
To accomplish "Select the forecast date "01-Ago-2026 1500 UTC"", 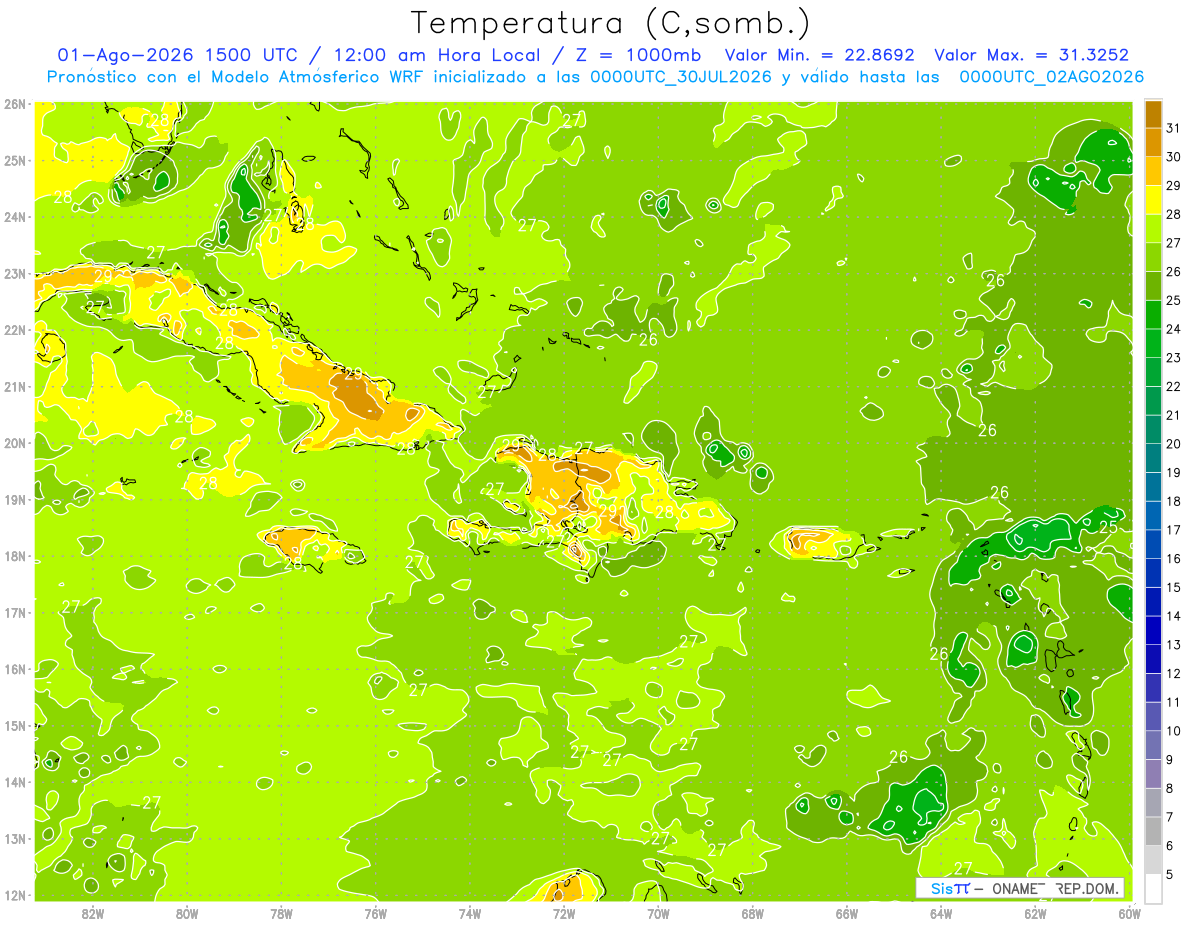I will tap(177, 55).
